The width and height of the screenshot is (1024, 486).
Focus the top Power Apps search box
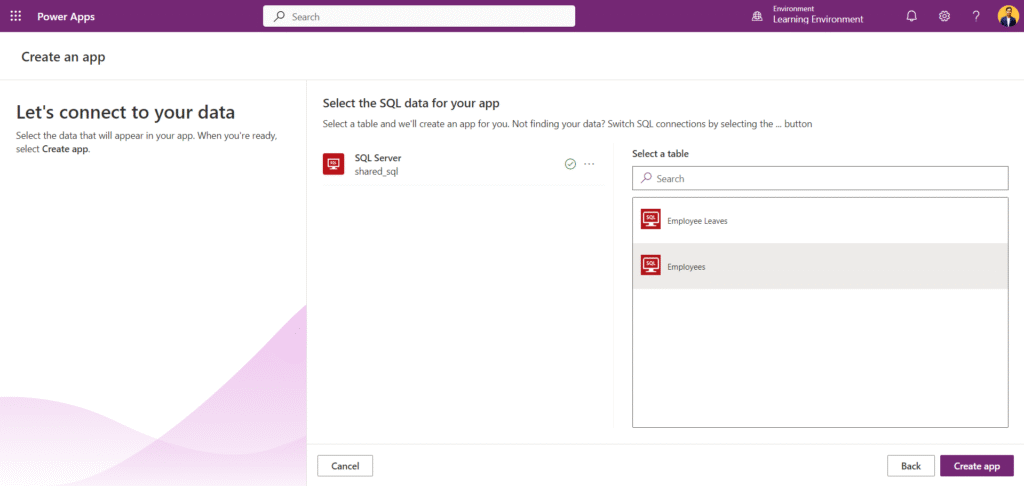click(419, 16)
